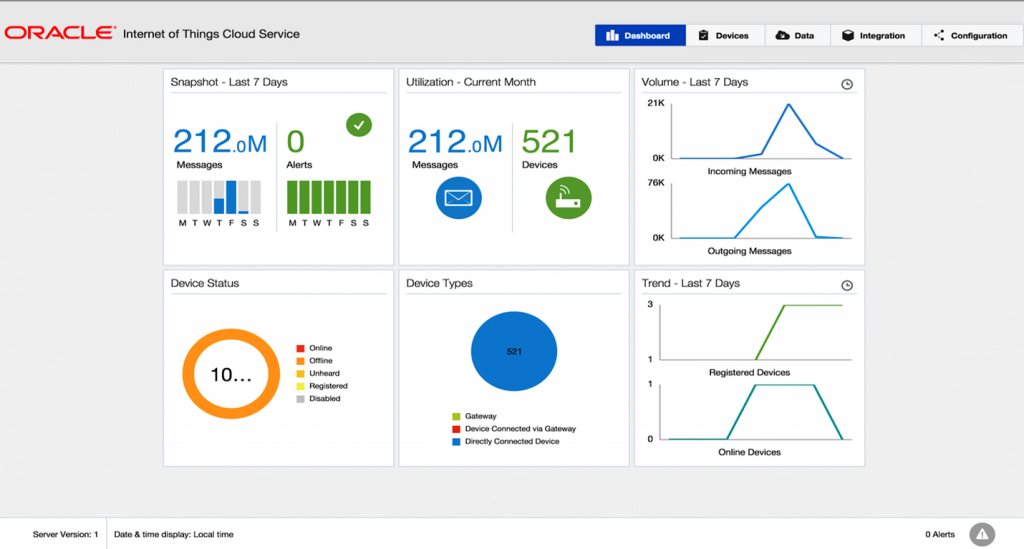Click the Server Version text
The width and height of the screenshot is (1024, 549).
click(x=65, y=534)
